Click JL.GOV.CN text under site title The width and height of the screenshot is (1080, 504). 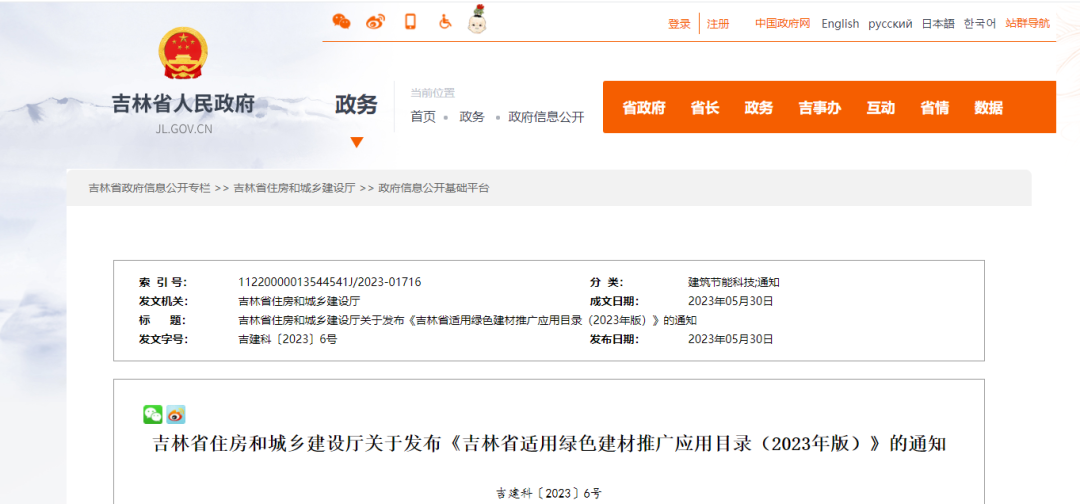point(184,129)
